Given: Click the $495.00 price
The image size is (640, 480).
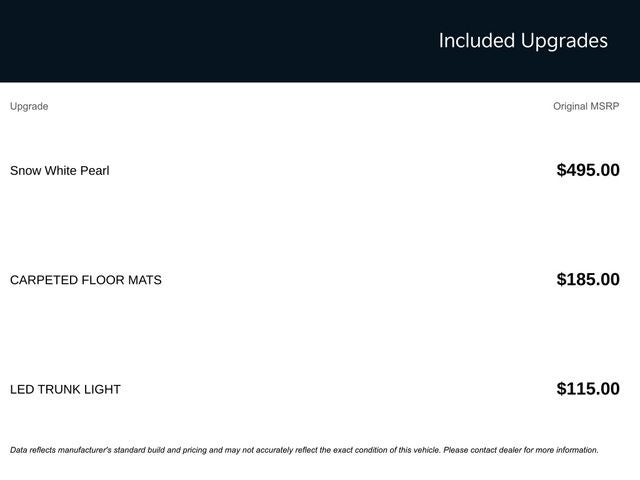Looking at the screenshot, I should pos(588,170).
